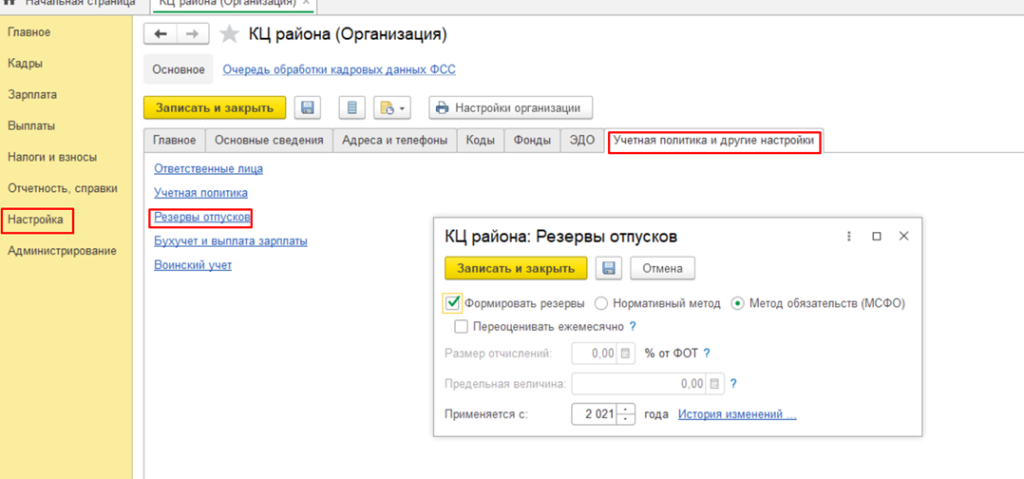This screenshot has height=479, width=1024.
Task: Click the back navigation arrow
Action: [161, 35]
